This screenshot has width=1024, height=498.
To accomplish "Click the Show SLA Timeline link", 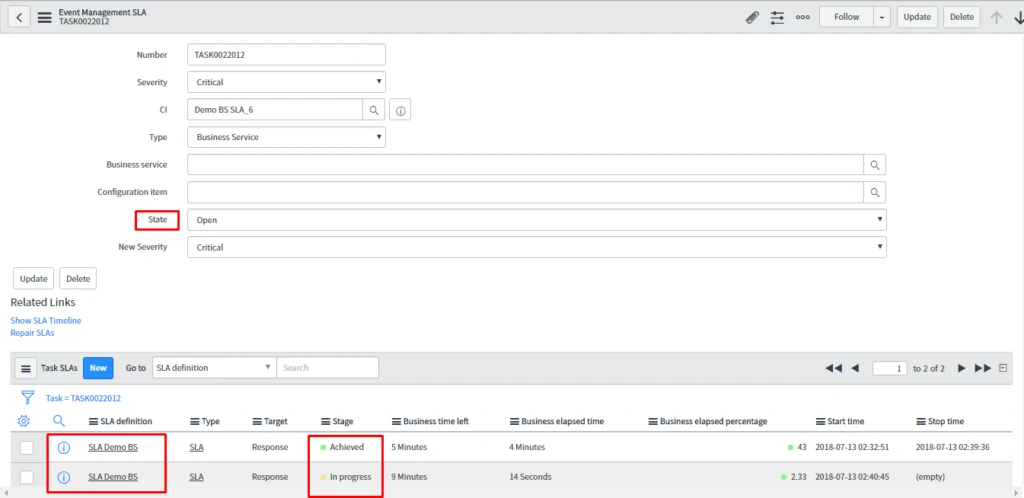I will point(46,320).
